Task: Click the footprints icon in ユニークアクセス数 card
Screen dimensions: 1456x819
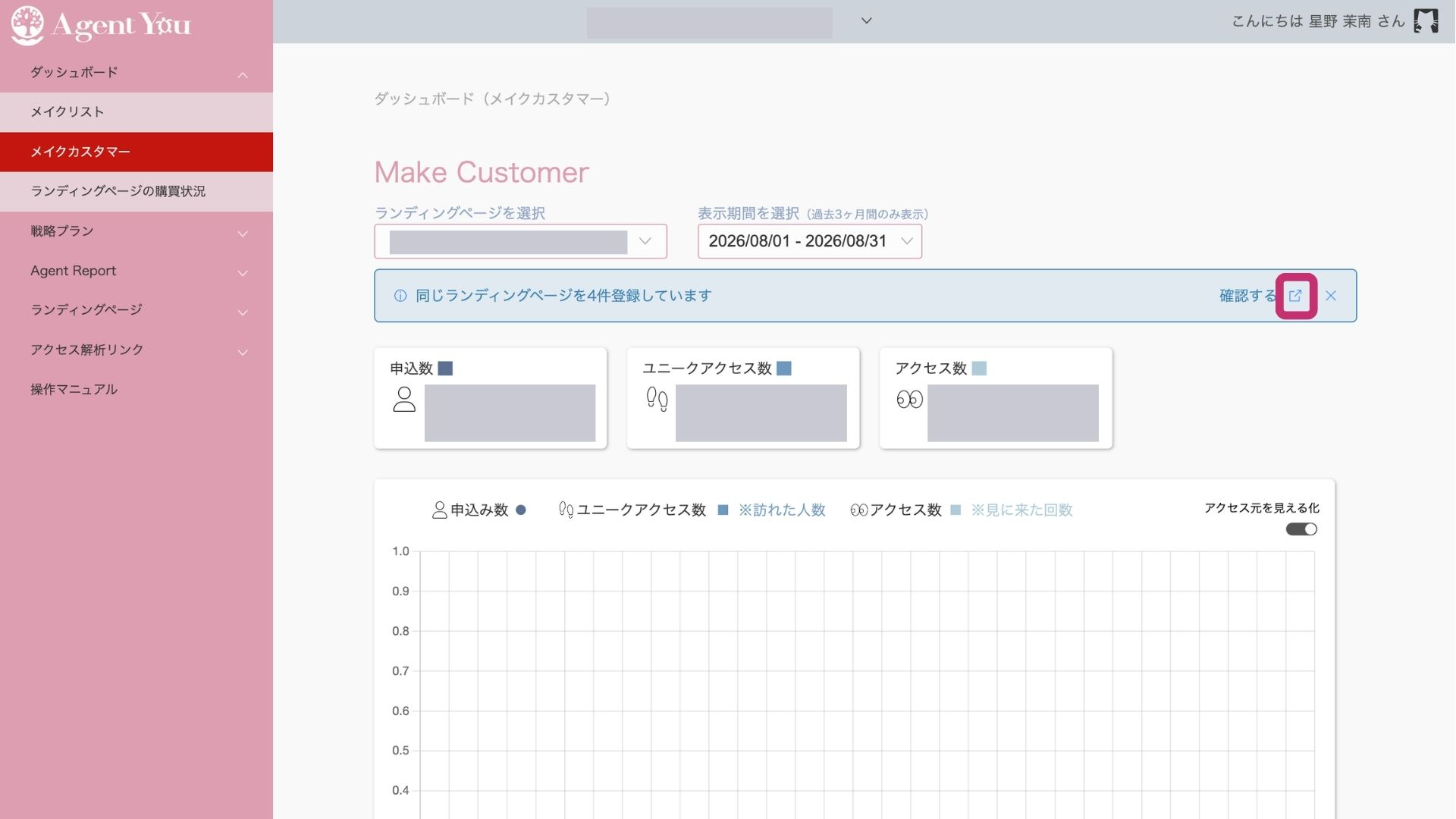Action: [x=657, y=399]
